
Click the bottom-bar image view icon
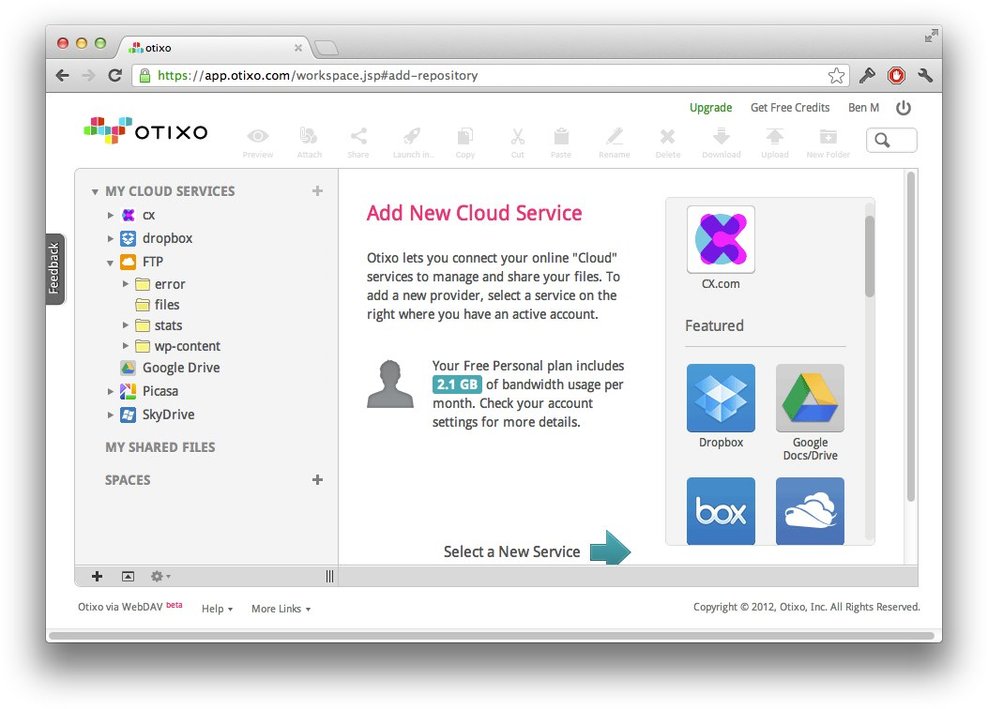click(x=128, y=576)
